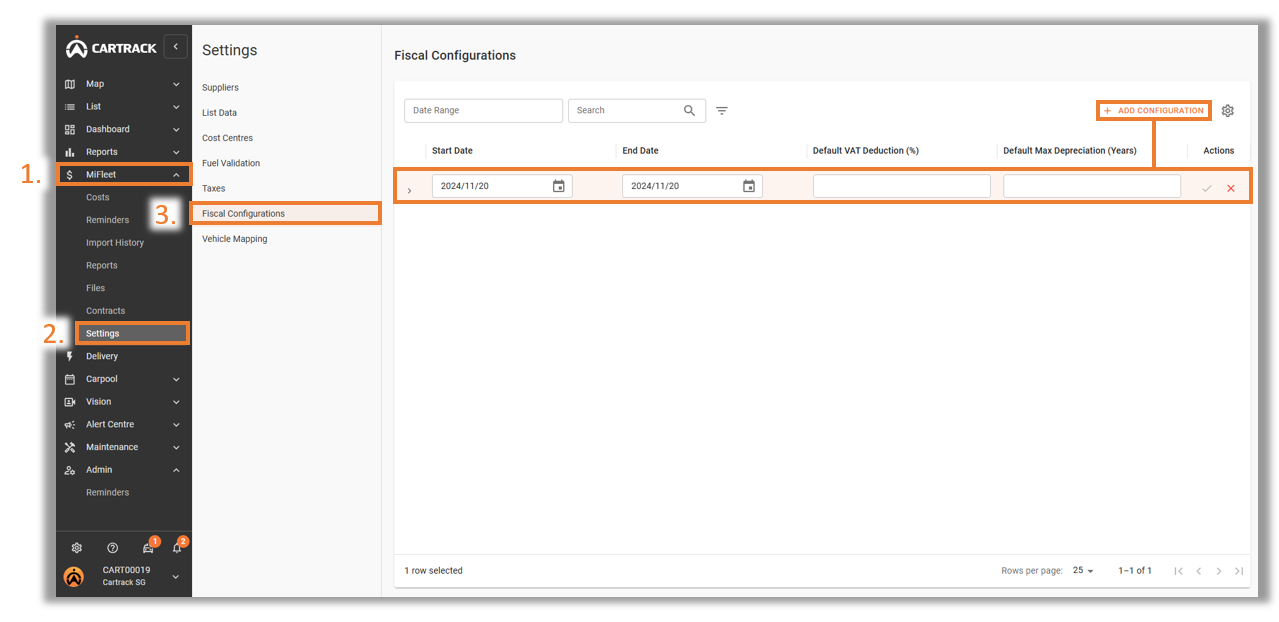This screenshot has height=622, width=1279.
Task: Click Default VAT Deduction input
Action: (x=902, y=186)
